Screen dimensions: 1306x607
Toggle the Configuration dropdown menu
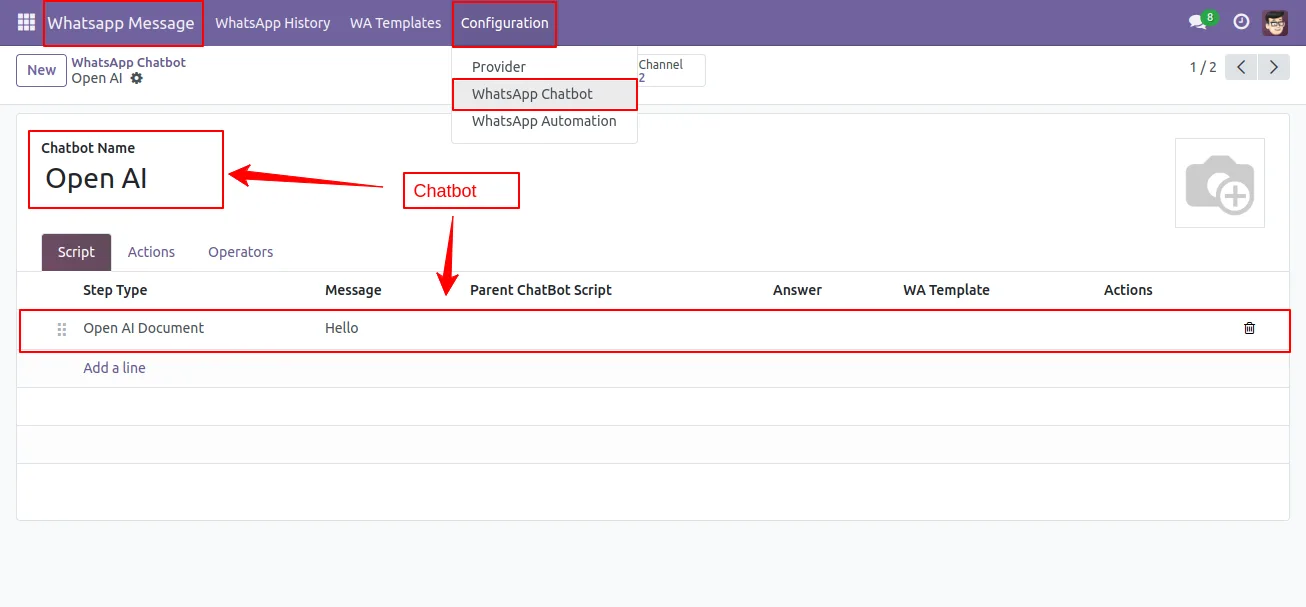504,23
